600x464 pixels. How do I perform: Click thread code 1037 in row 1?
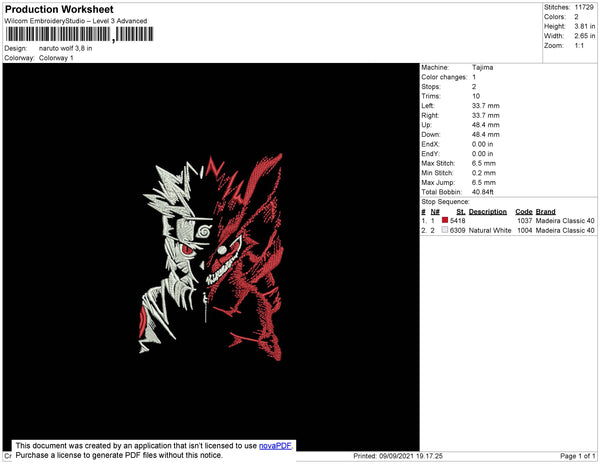[525, 221]
